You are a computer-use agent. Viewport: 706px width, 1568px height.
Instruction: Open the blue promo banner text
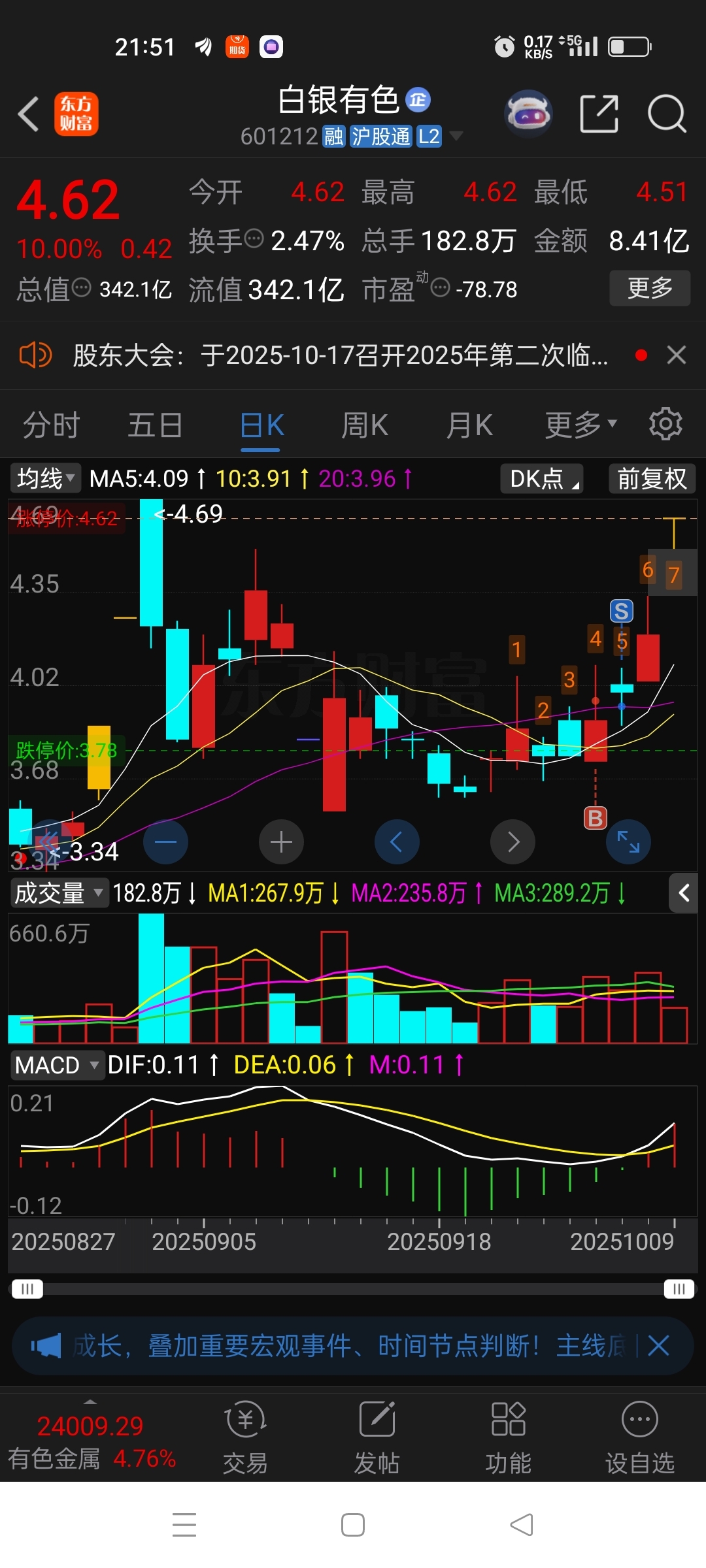click(x=350, y=1346)
